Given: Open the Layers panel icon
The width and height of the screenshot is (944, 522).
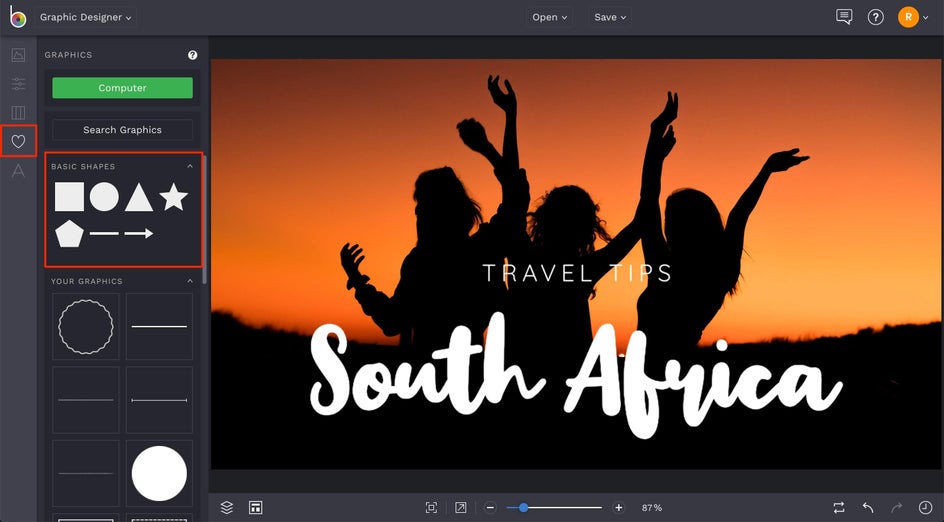Looking at the screenshot, I should click(x=227, y=508).
